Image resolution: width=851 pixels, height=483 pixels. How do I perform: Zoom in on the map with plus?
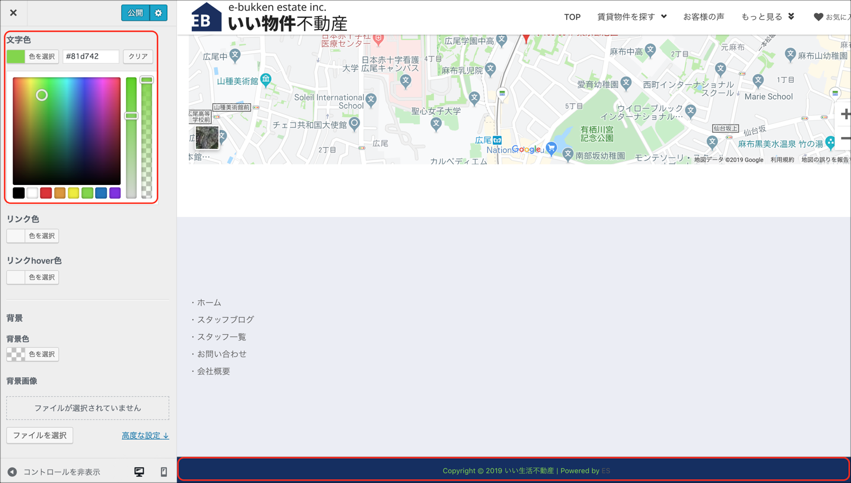pos(844,114)
